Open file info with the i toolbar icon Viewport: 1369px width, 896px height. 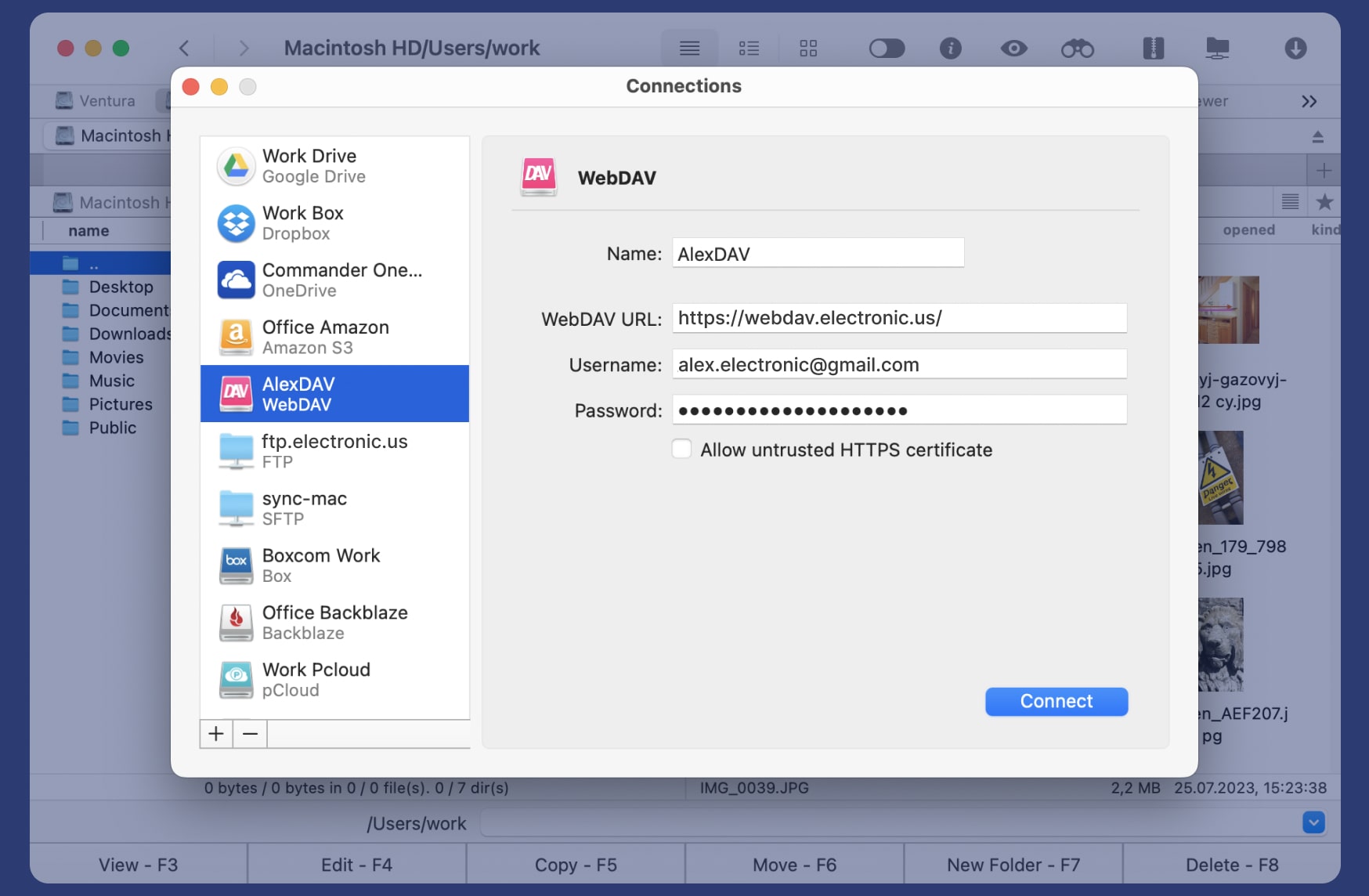coord(951,48)
